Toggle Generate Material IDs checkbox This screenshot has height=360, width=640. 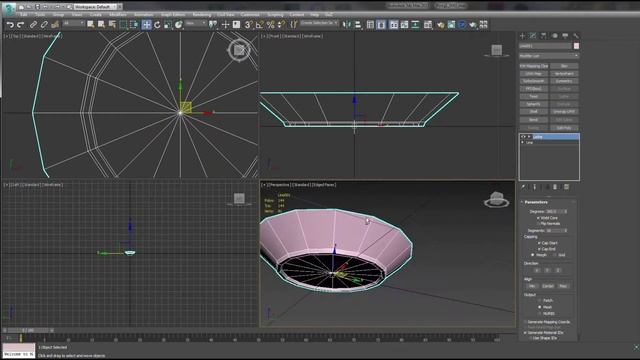tap(525, 333)
